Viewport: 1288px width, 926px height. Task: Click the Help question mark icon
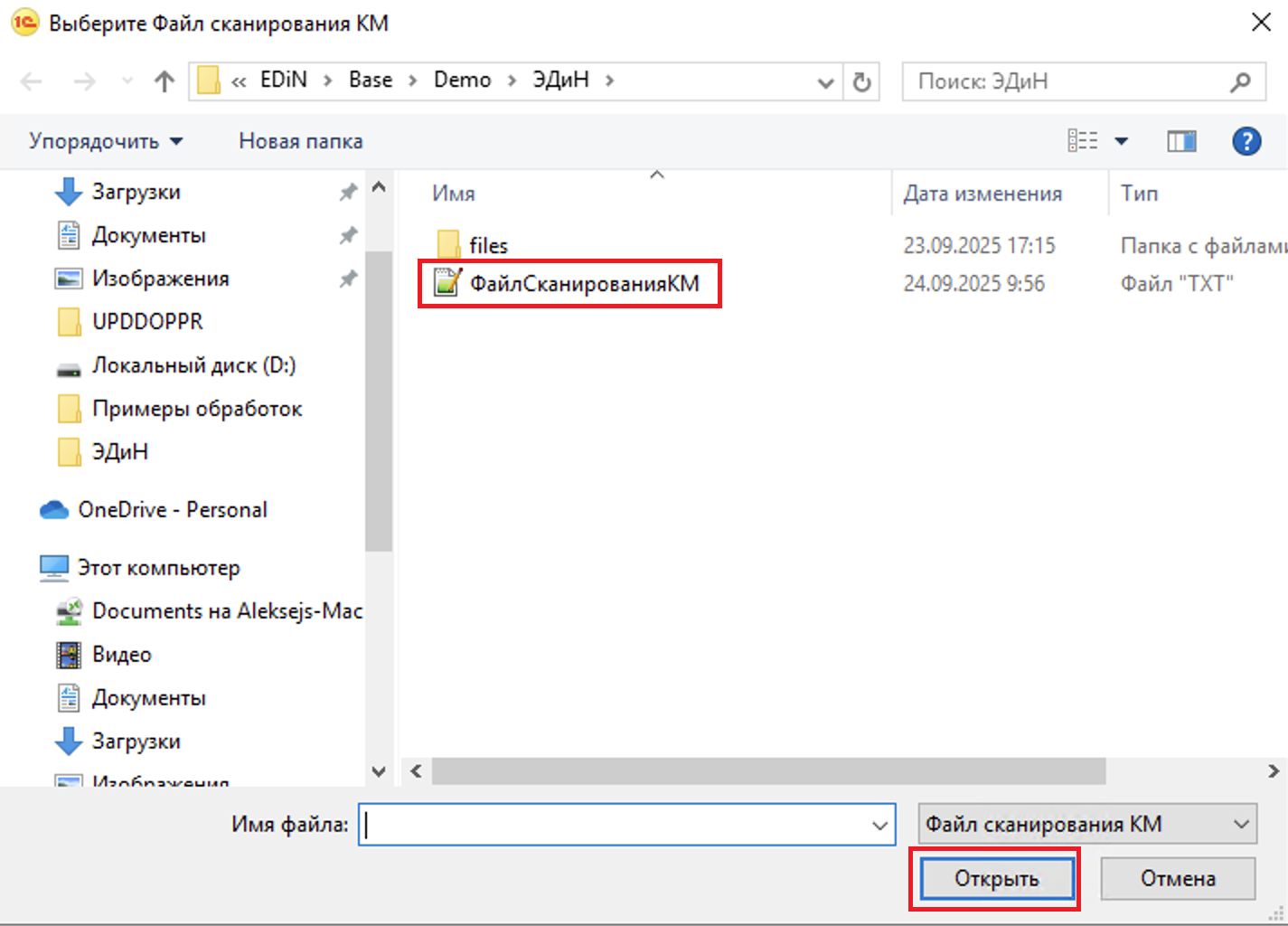pos(1246,141)
